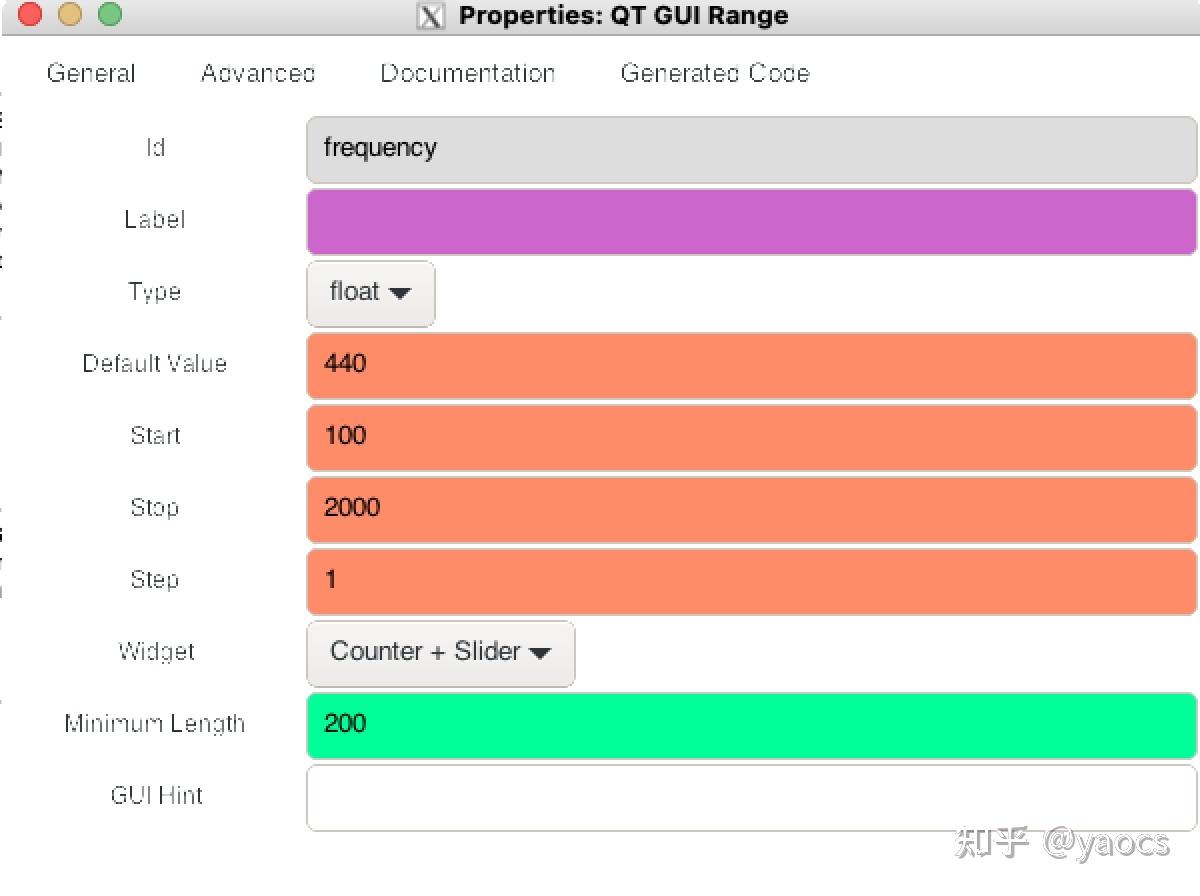This screenshot has height=896, width=1200.
Task: Click the Id field containing frequency
Action: point(750,149)
